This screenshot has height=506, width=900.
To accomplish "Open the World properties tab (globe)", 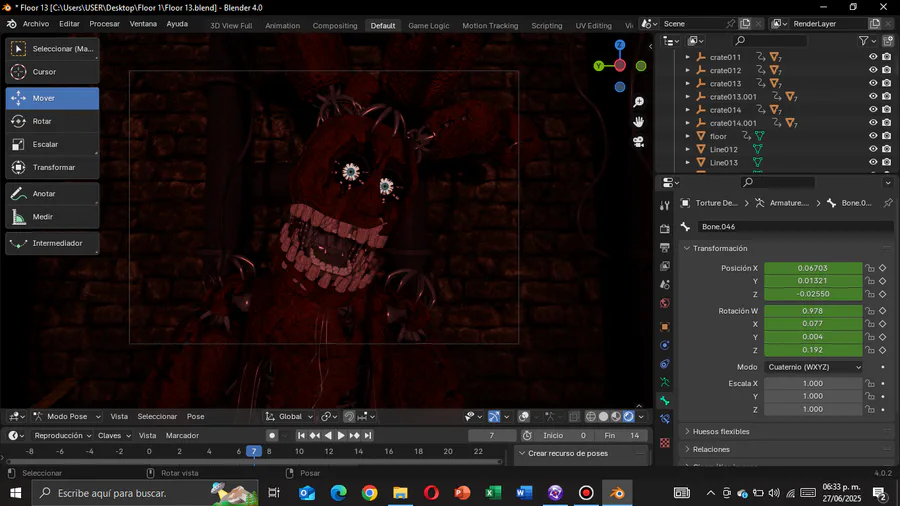I will coord(665,303).
